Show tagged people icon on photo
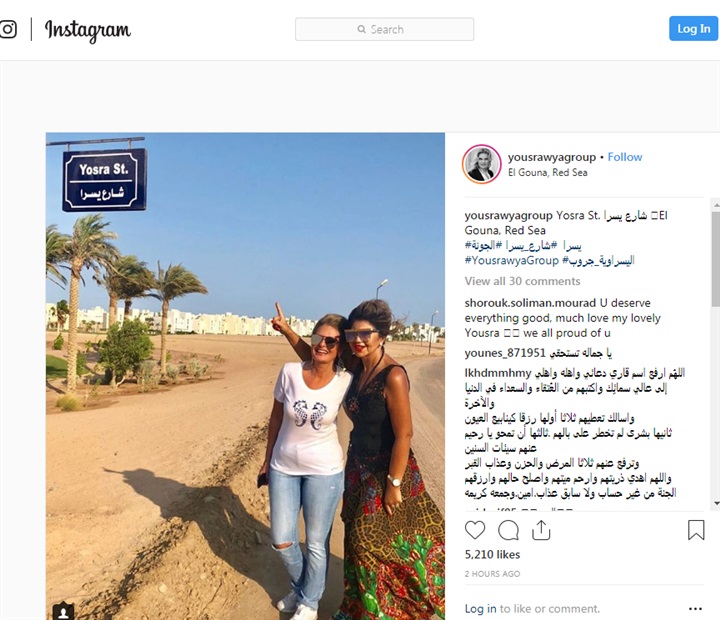 click(x=63, y=611)
